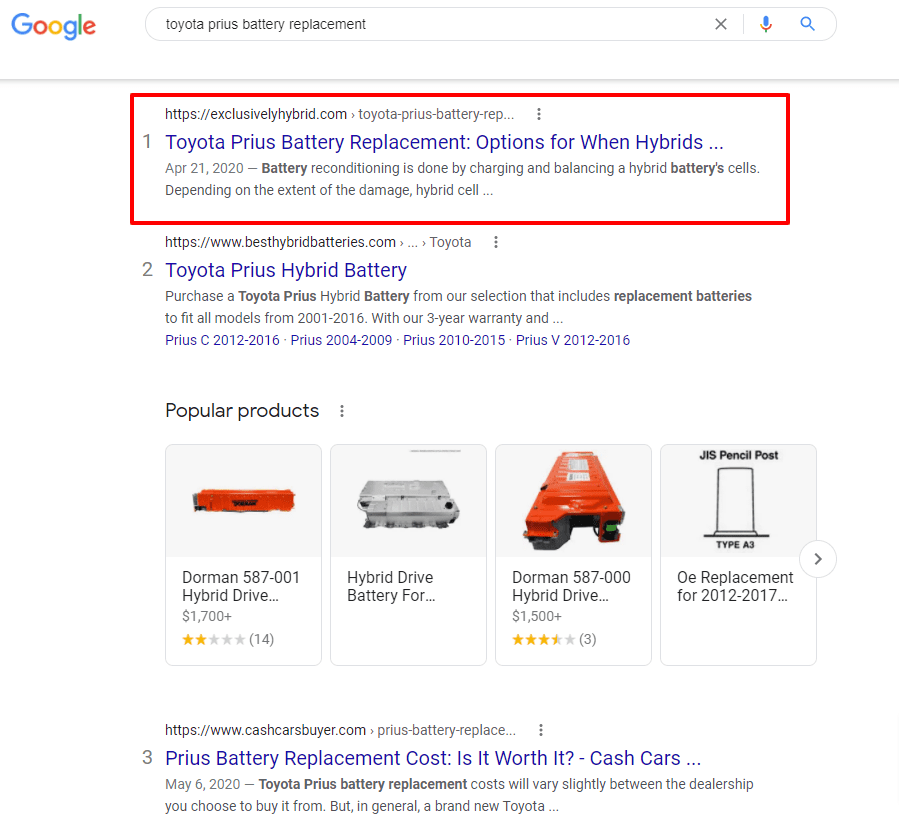Open options menu beside Popular products
Image resolution: width=899 pixels, height=822 pixels.
[342, 411]
